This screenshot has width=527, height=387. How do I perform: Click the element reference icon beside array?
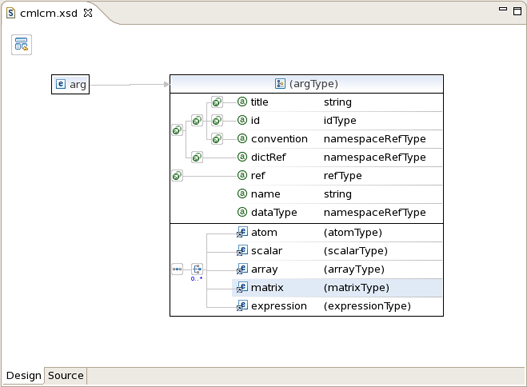point(242,269)
